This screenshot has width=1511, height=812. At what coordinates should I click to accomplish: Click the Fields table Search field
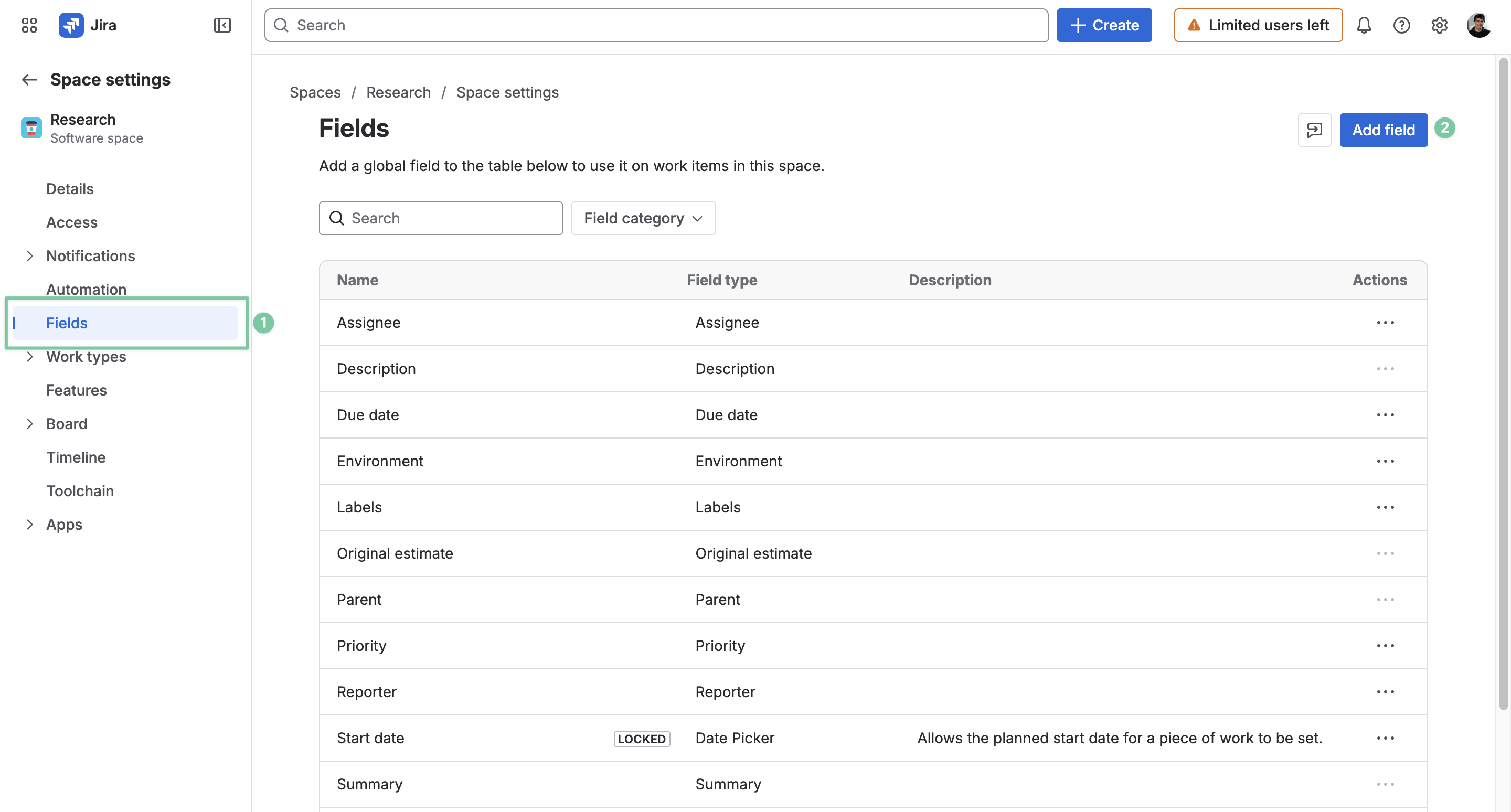441,218
